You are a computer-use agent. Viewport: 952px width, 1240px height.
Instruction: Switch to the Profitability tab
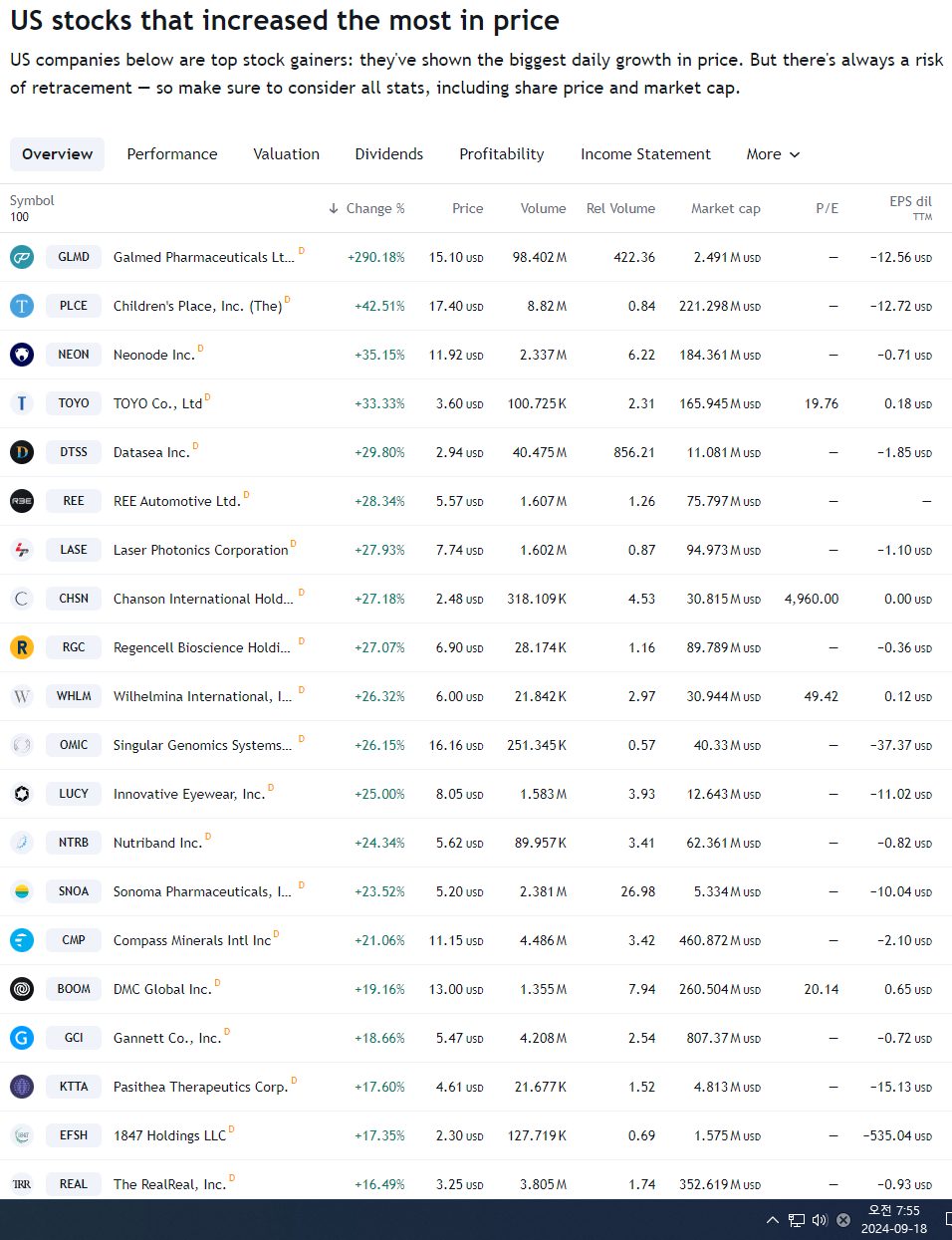[502, 154]
